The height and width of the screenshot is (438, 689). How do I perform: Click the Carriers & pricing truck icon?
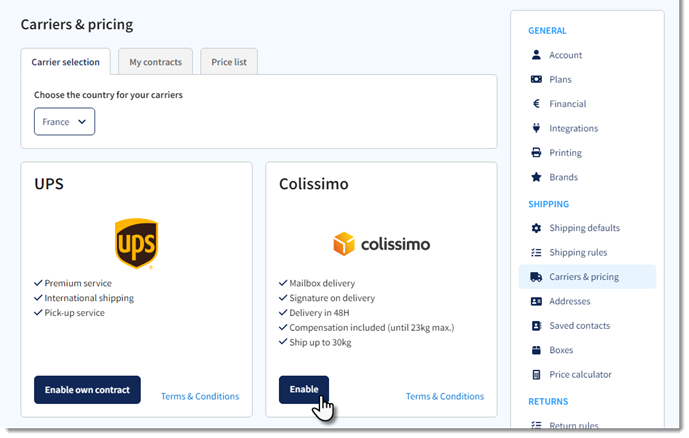point(536,277)
